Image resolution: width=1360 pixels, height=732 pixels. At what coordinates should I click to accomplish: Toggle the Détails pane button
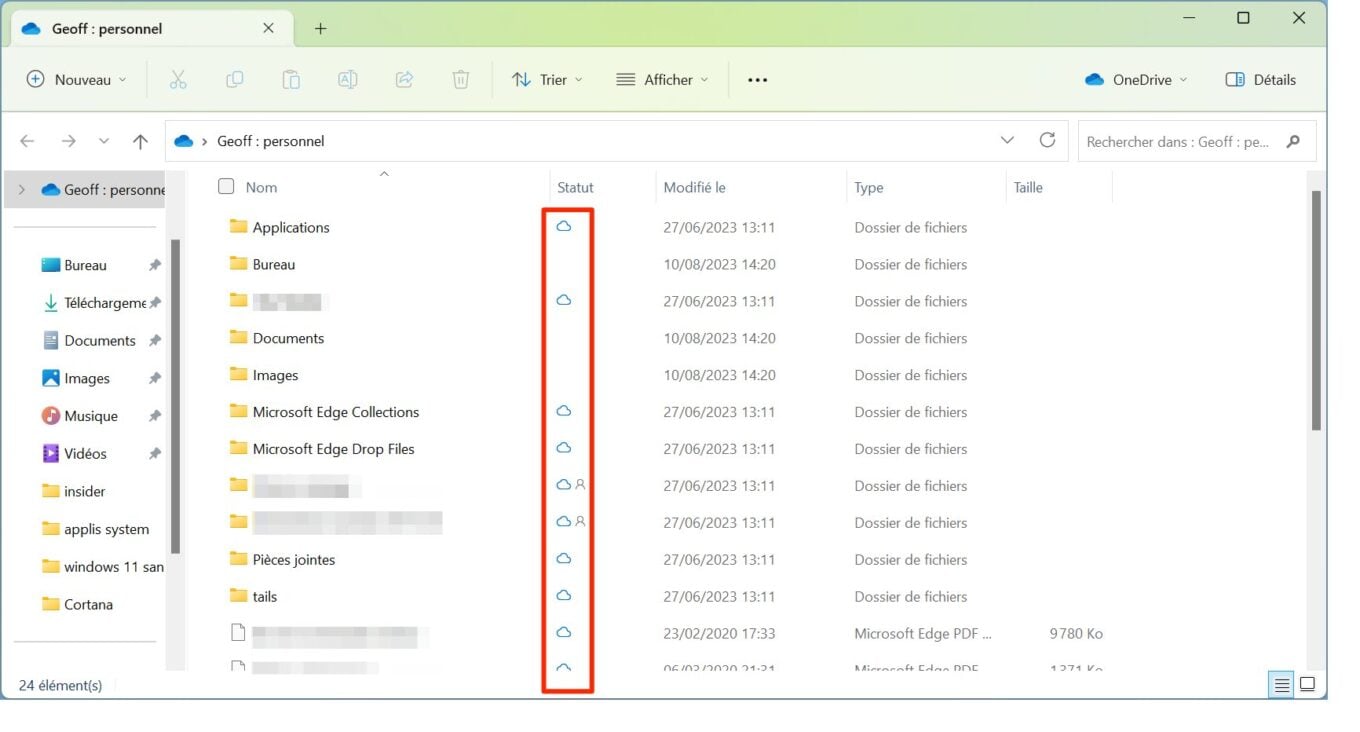point(1261,80)
